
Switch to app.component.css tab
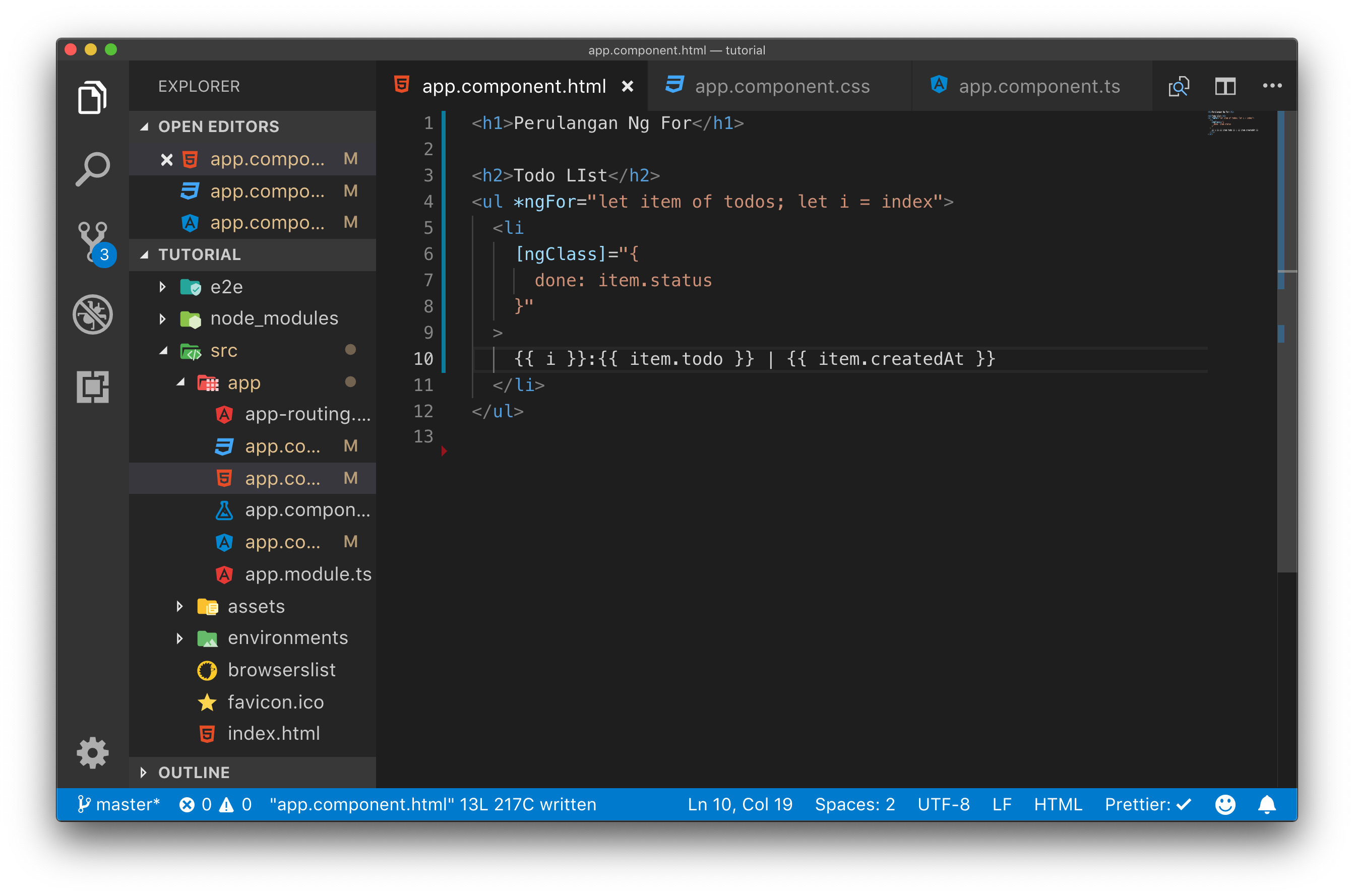[780, 86]
